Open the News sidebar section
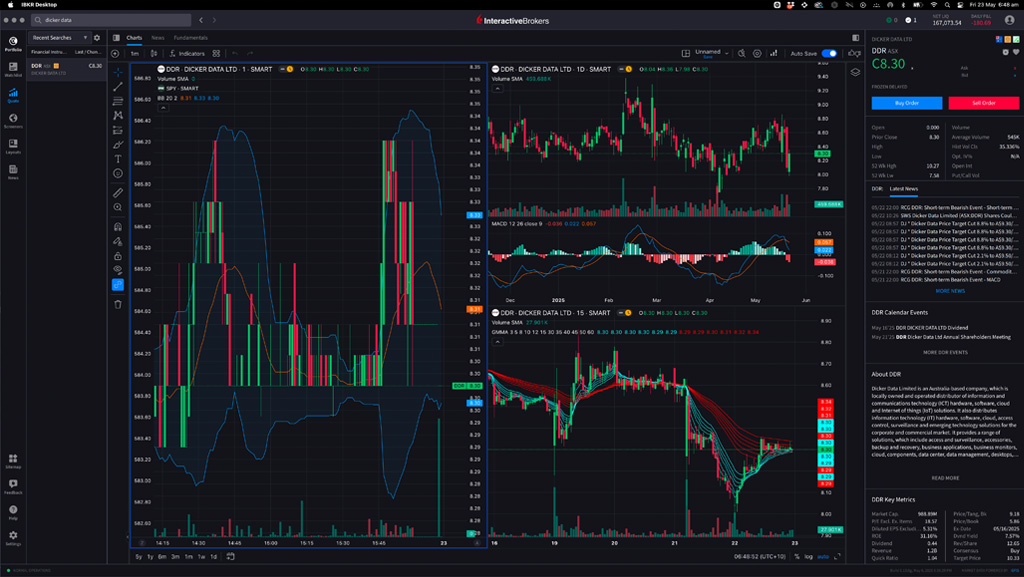This screenshot has height=577, width=1024. [13, 172]
